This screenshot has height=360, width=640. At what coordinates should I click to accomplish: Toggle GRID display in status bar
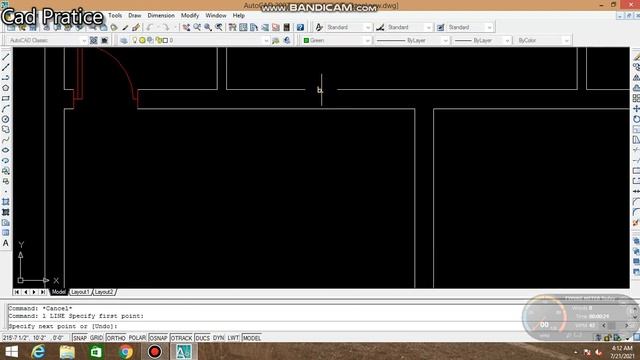point(97,338)
